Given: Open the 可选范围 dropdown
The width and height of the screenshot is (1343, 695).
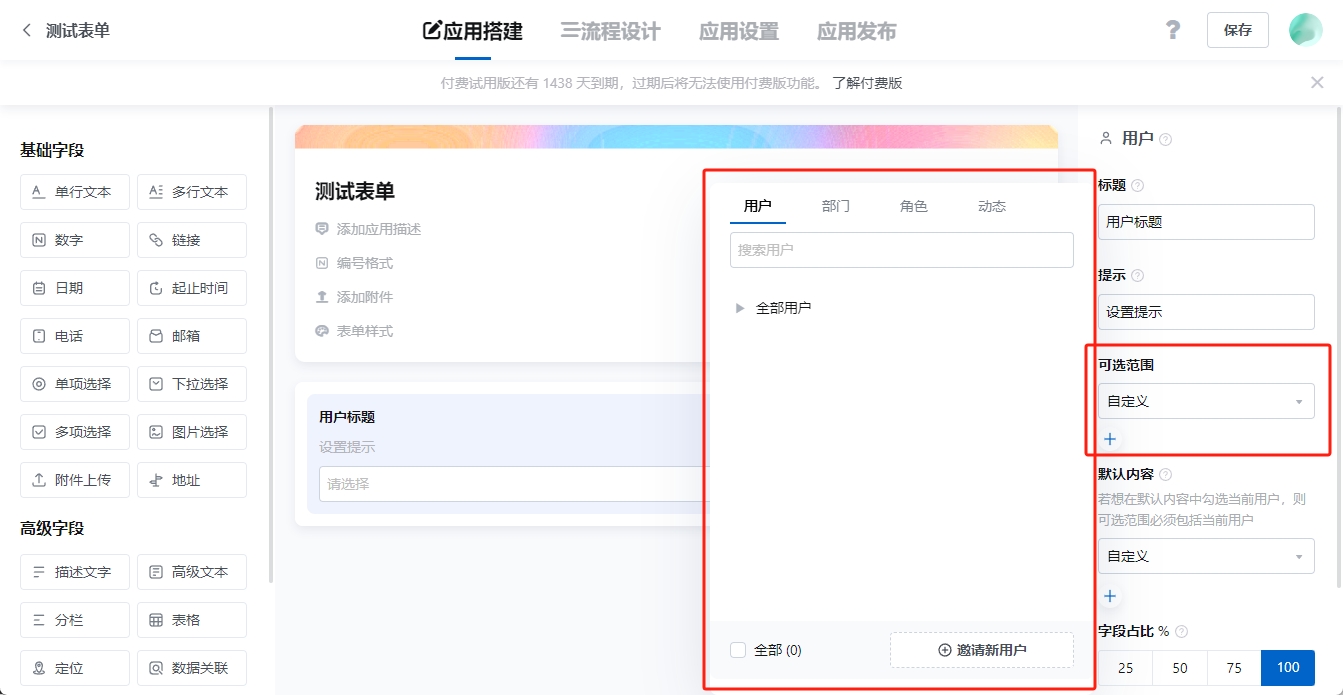Looking at the screenshot, I should coord(1205,400).
